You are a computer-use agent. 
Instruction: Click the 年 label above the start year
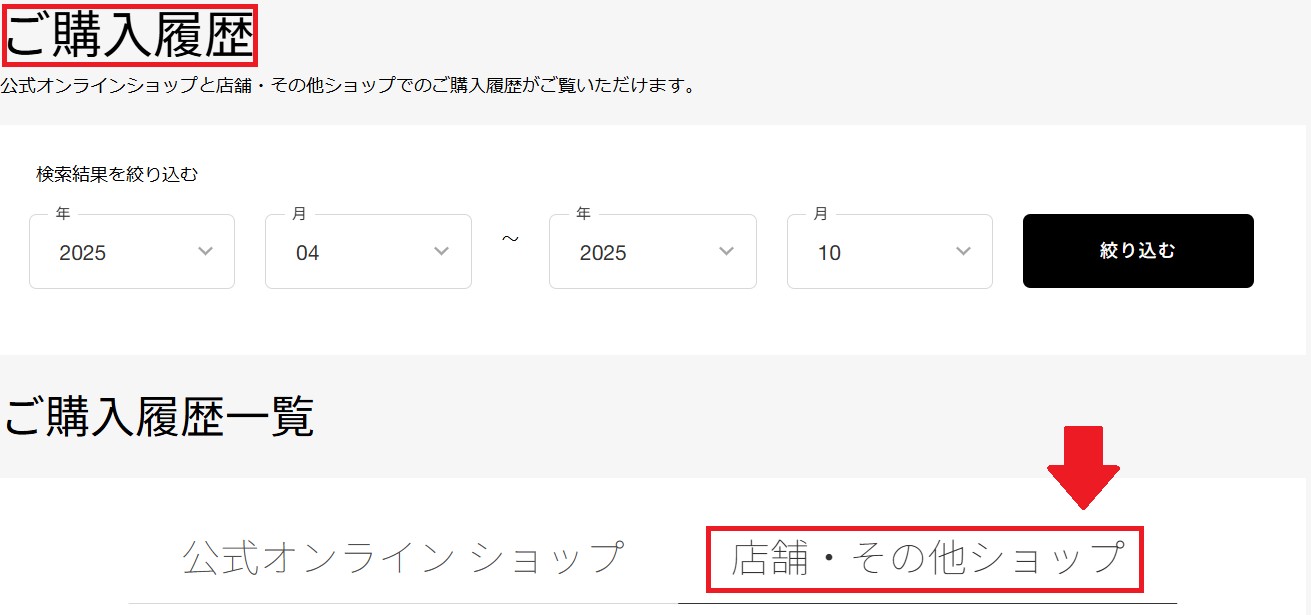[x=63, y=214]
